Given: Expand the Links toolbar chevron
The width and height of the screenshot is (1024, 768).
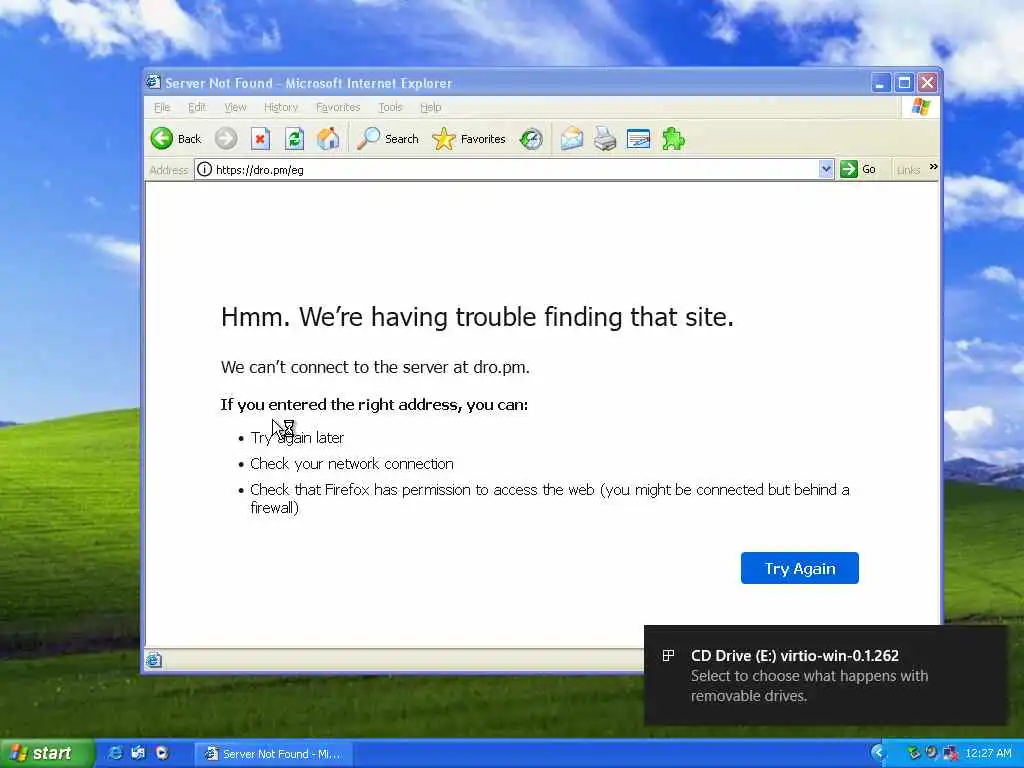Looking at the screenshot, I should pos(933,167).
